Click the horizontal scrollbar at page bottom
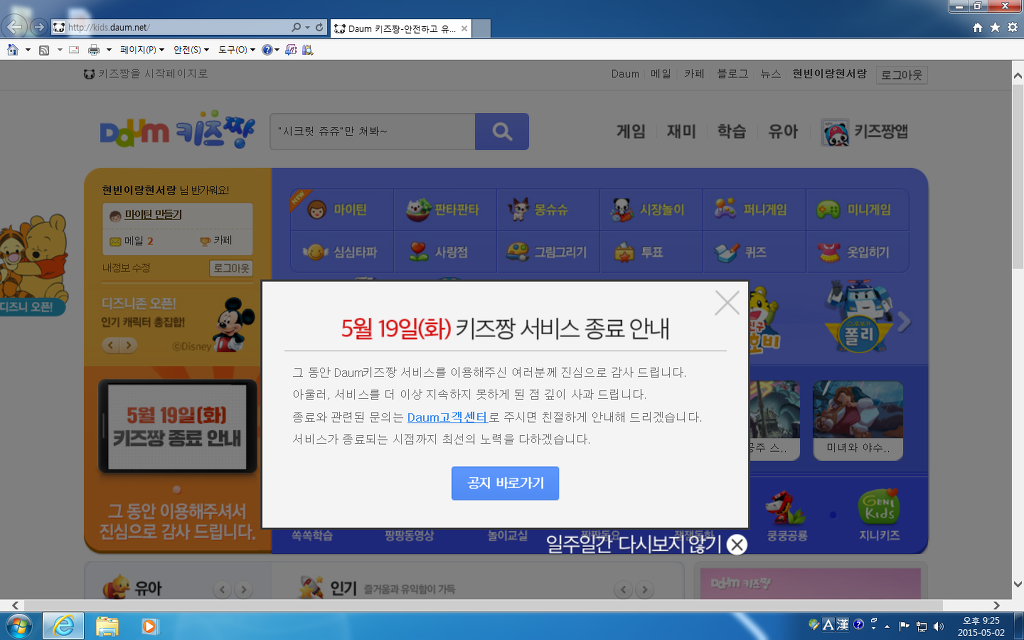Viewport: 1024px width, 640px height. pyautogui.click(x=500, y=605)
